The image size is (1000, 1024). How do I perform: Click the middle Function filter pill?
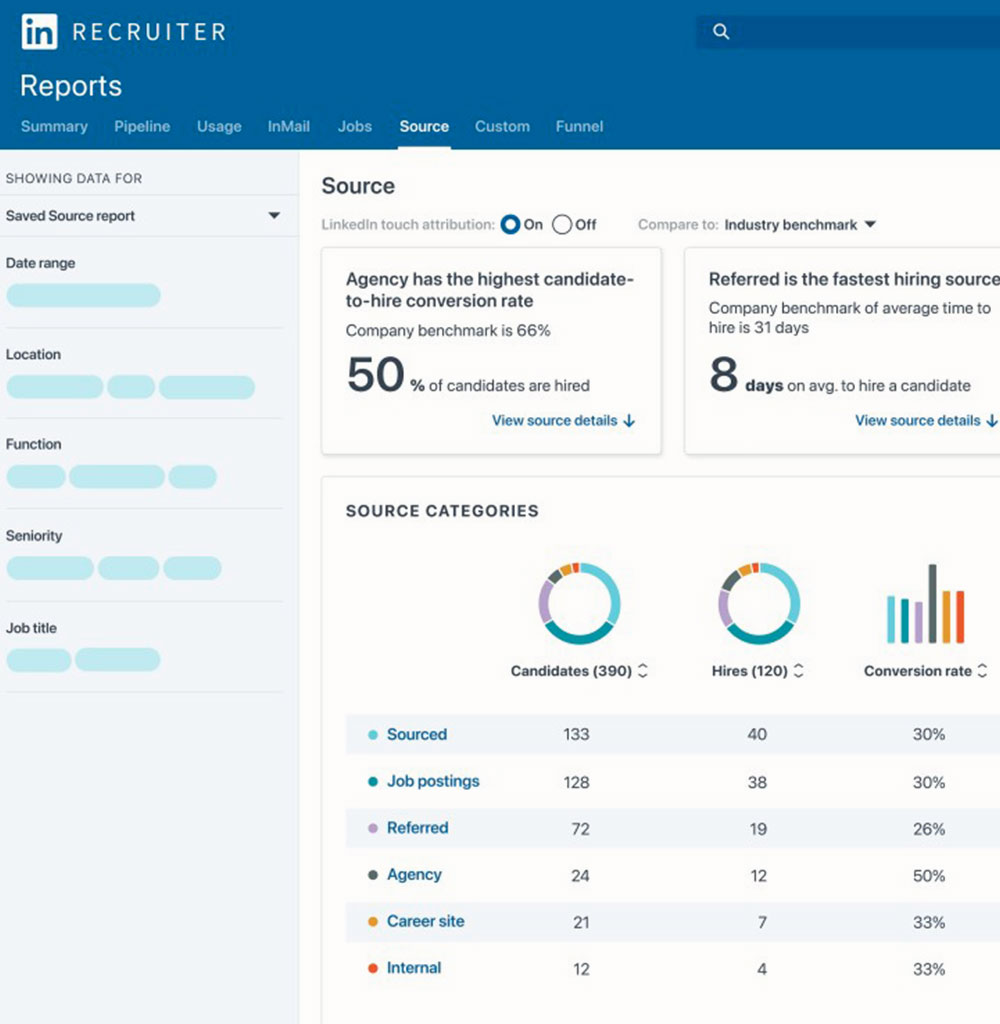(117, 477)
